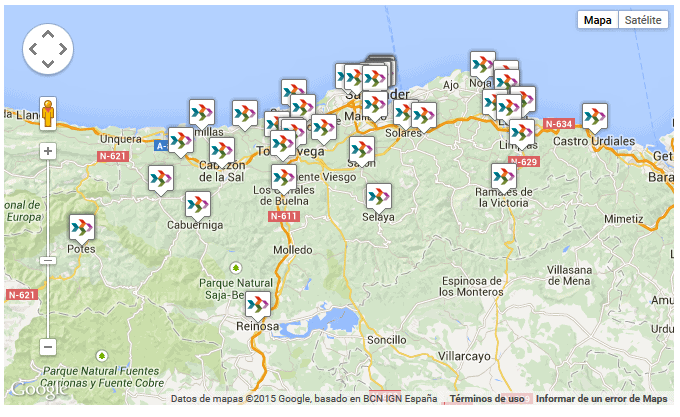Click the zoom slider handle
This screenshot has height=417, width=680.
click(48, 261)
